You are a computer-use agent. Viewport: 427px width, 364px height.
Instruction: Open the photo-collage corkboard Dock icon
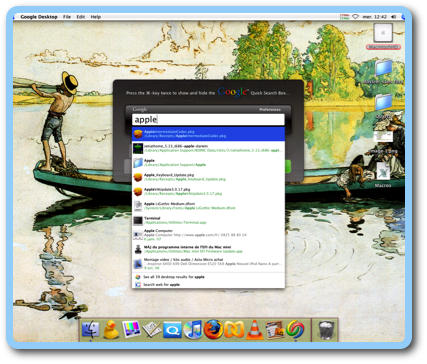pyautogui.click(x=275, y=329)
